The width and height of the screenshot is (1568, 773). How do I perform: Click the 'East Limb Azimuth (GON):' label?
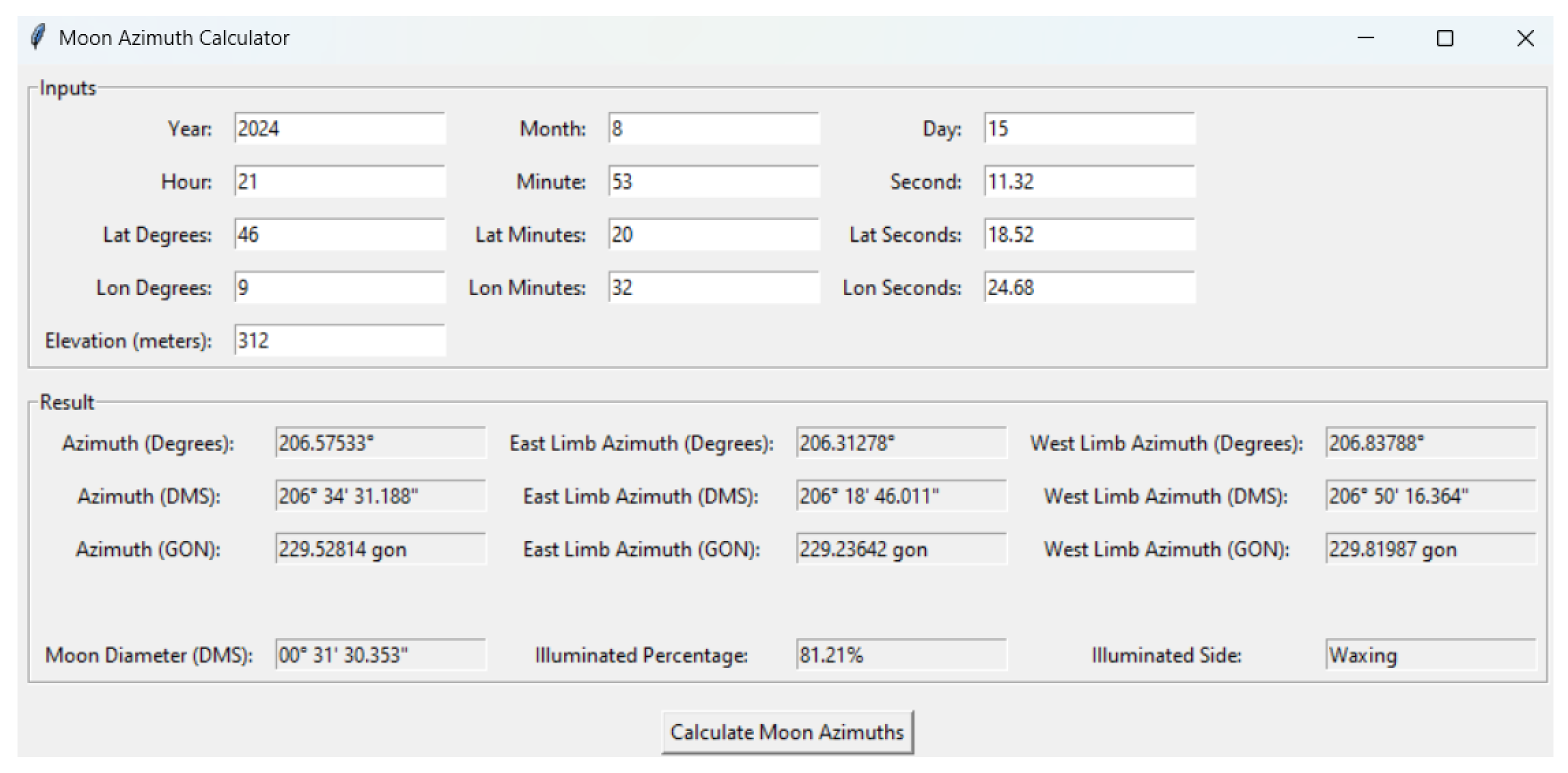click(641, 549)
